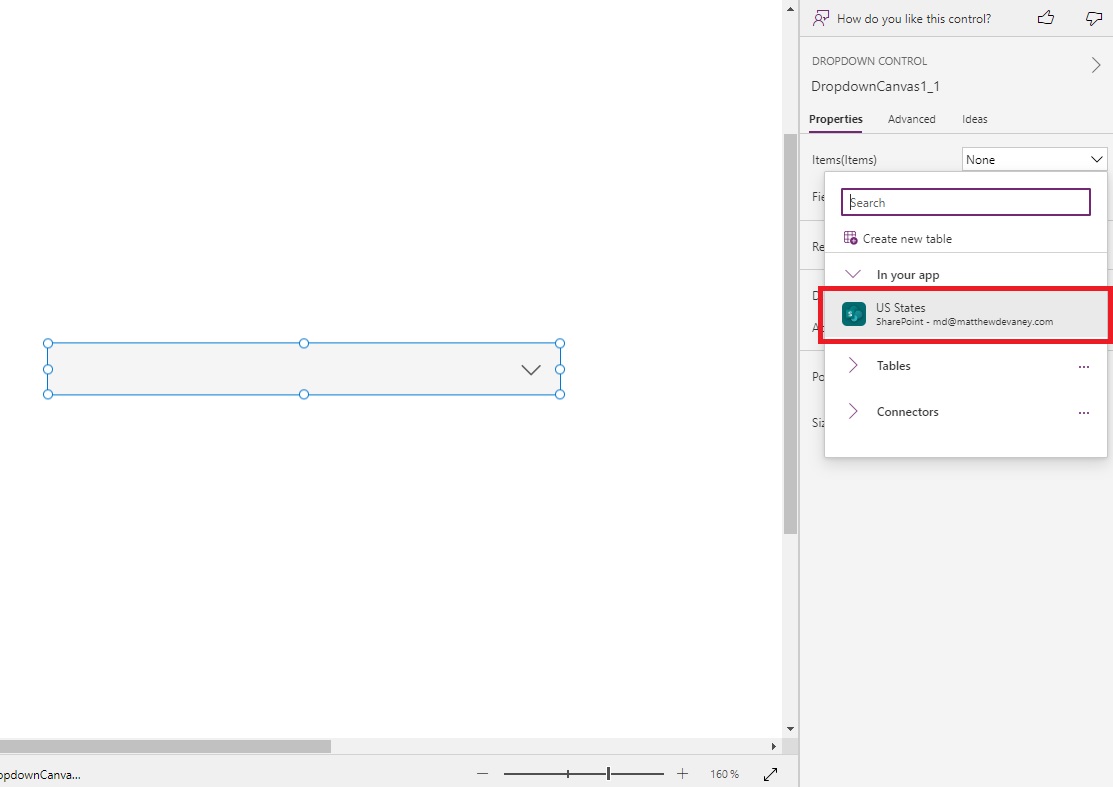Viewport: 1113px width, 787px height.
Task: Switch to the Ideas tab
Action: tap(974, 119)
